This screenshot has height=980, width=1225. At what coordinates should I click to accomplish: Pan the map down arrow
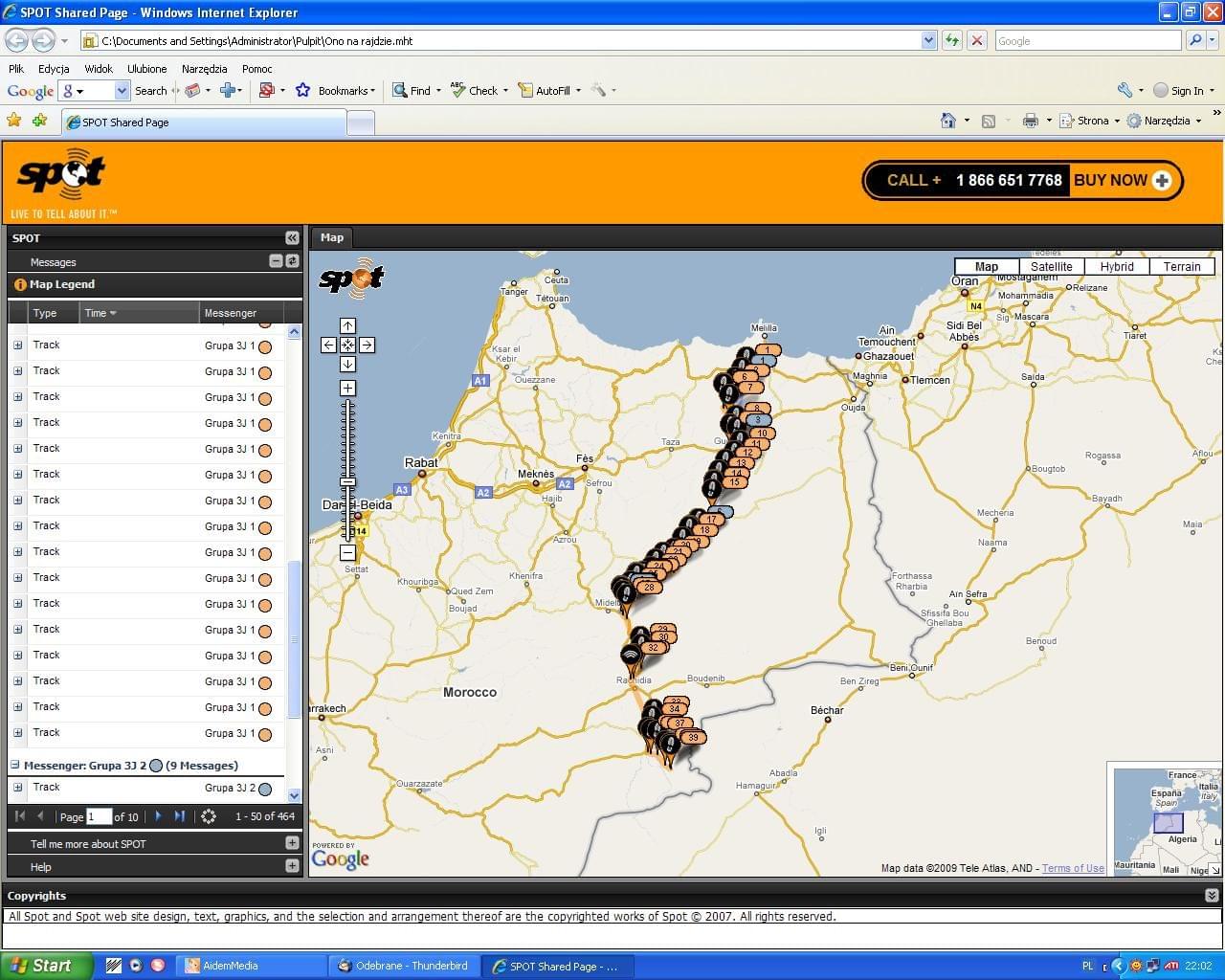[x=347, y=364]
